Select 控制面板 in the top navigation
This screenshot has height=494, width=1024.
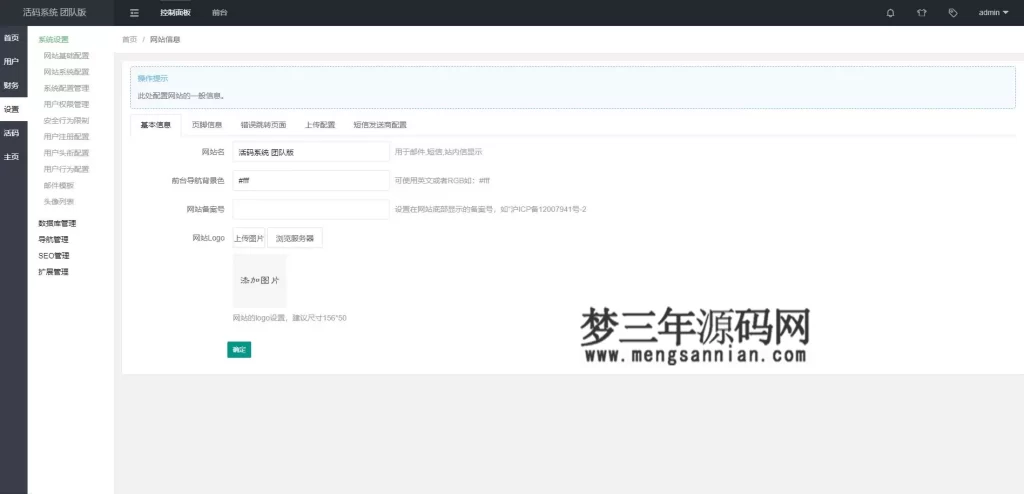tap(176, 13)
